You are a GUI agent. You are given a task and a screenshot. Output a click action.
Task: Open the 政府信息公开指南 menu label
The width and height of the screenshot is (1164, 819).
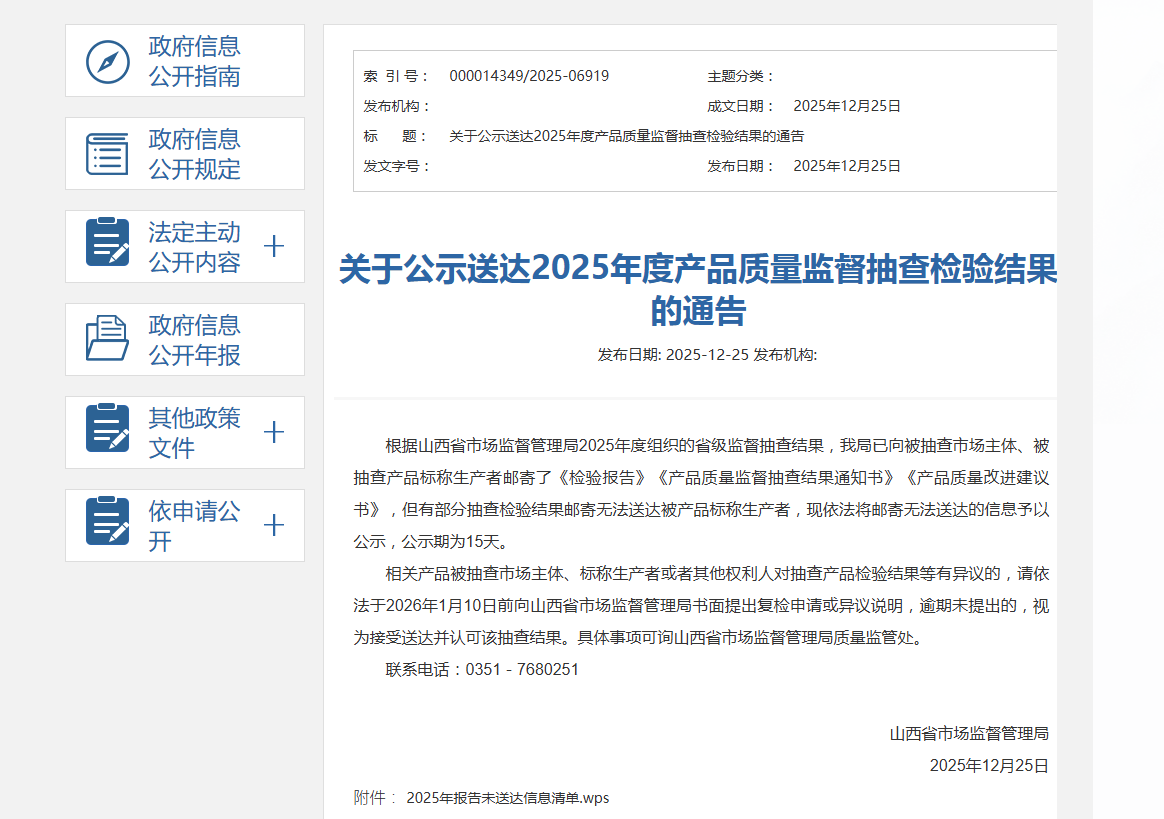tap(194, 62)
